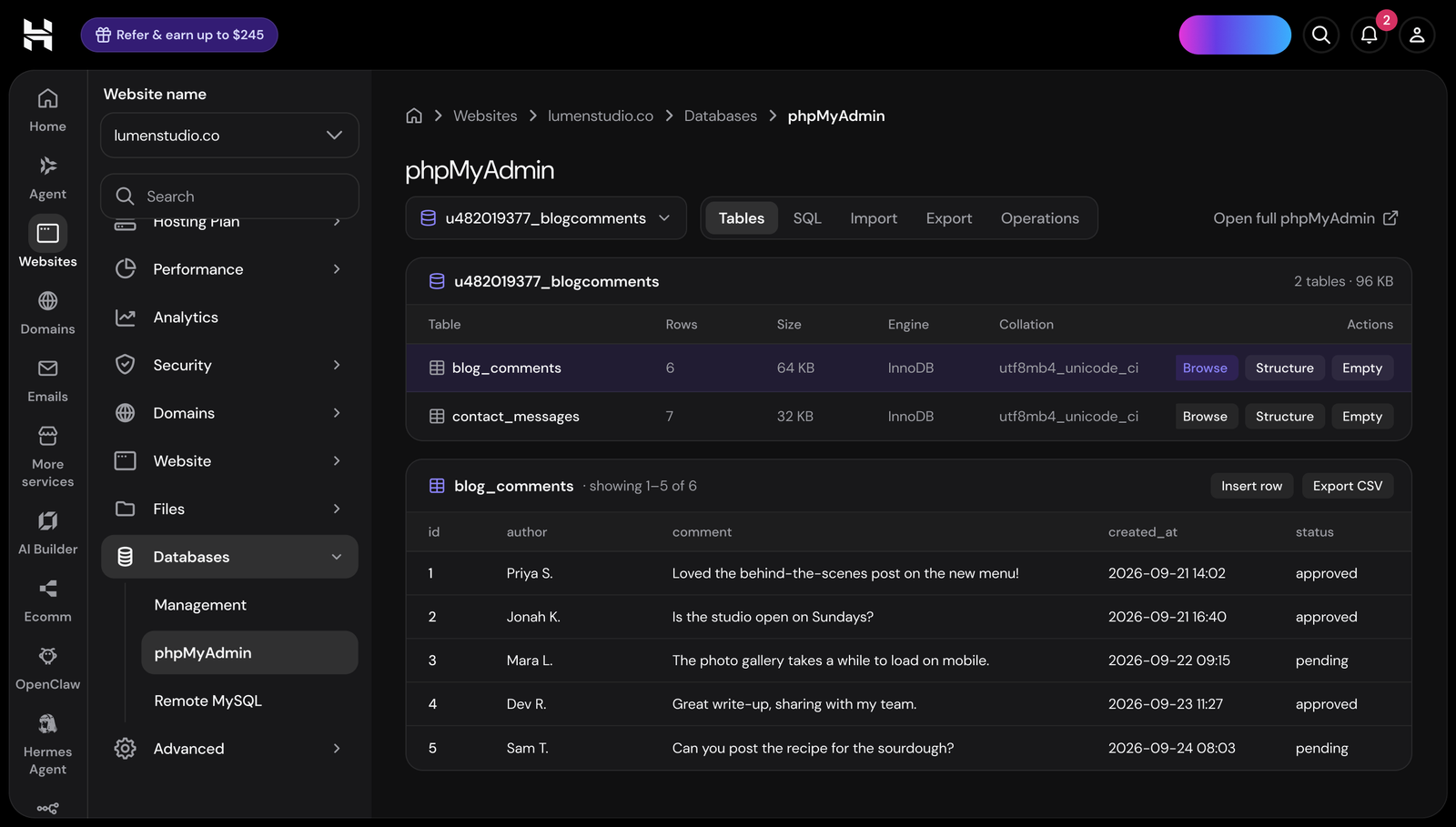Expand the Advanced sidebar section

[x=229, y=749]
